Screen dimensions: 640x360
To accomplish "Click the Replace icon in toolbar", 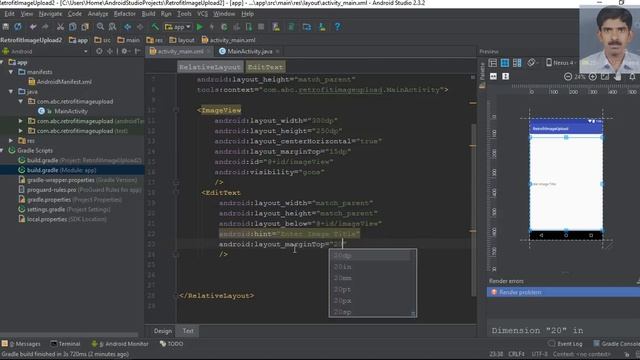I will click(112, 27).
